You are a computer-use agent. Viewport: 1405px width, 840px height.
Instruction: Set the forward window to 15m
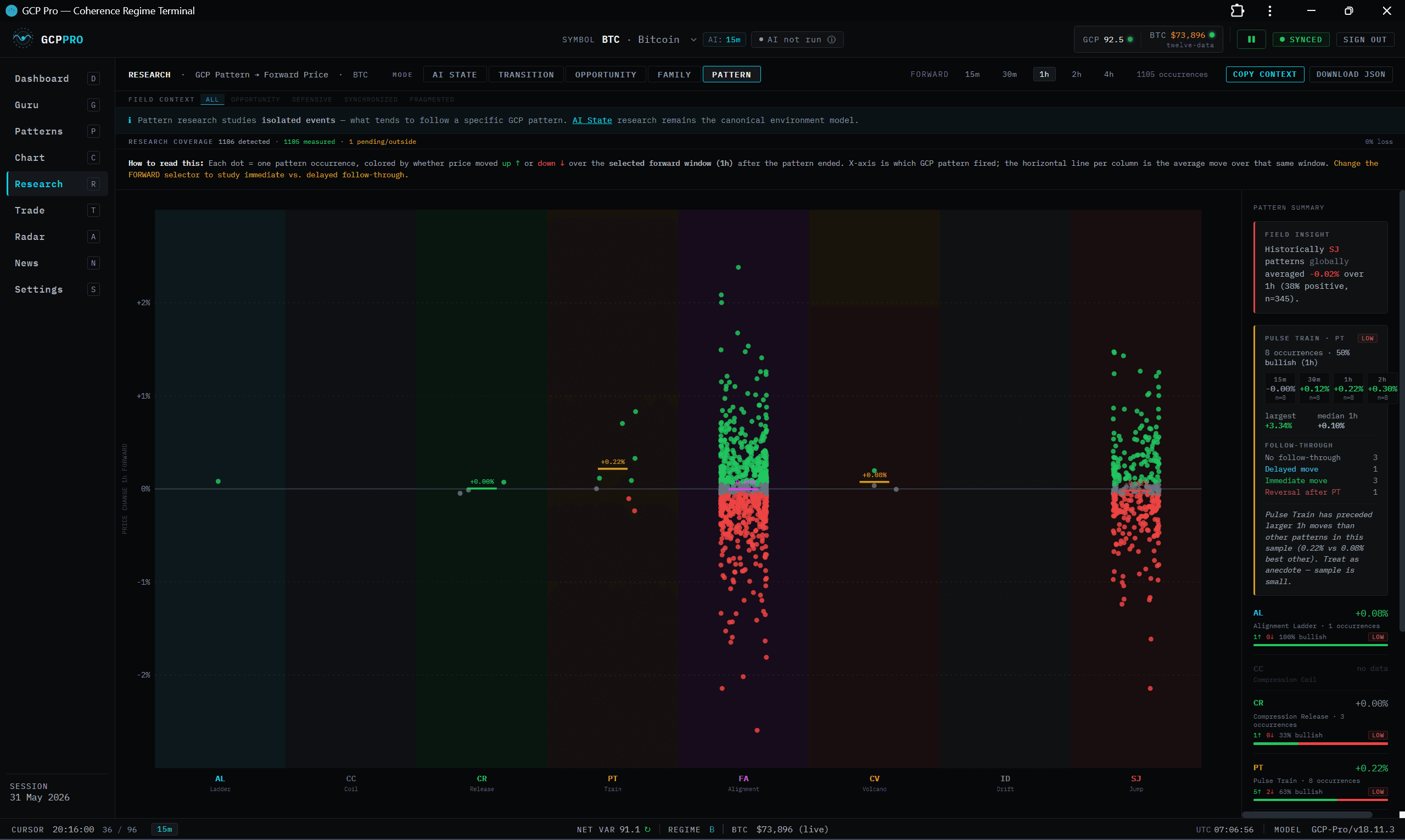point(972,75)
